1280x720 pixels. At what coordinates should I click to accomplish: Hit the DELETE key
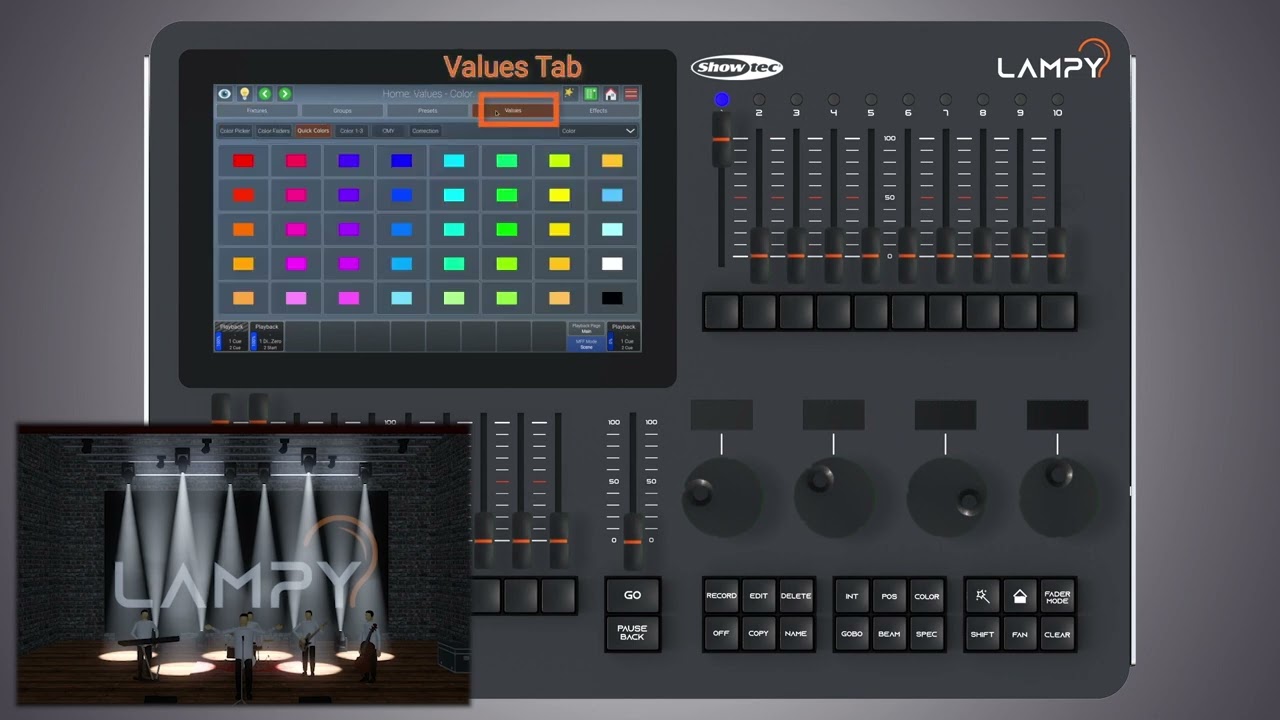796,596
